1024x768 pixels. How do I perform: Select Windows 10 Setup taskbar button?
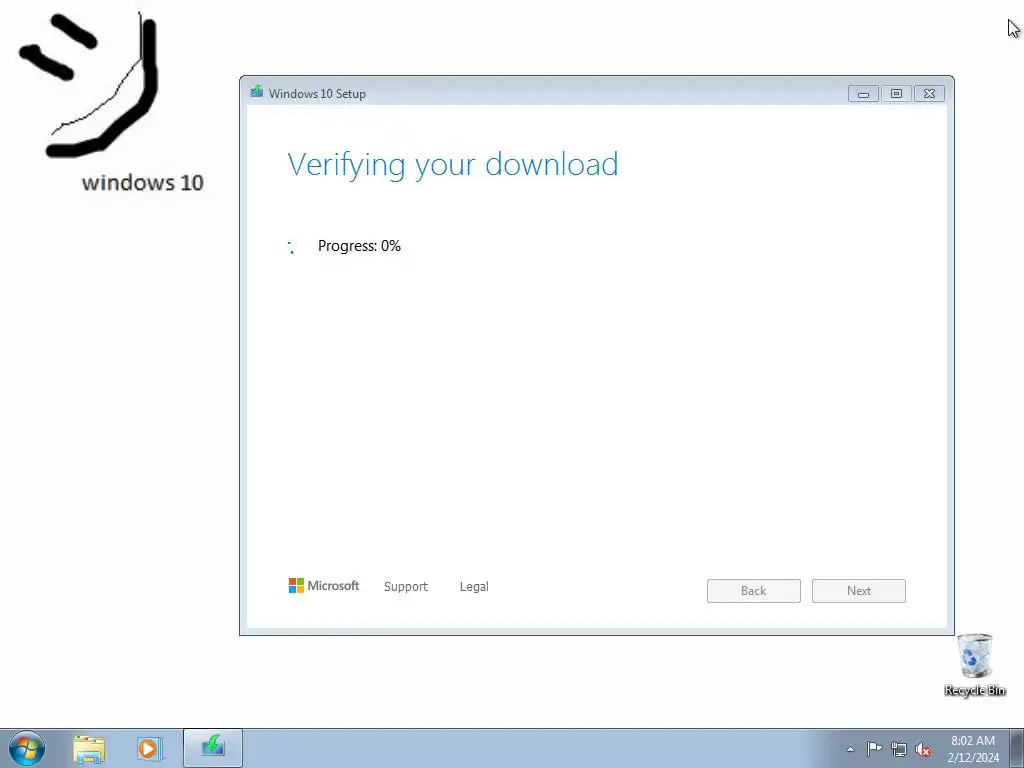(213, 748)
